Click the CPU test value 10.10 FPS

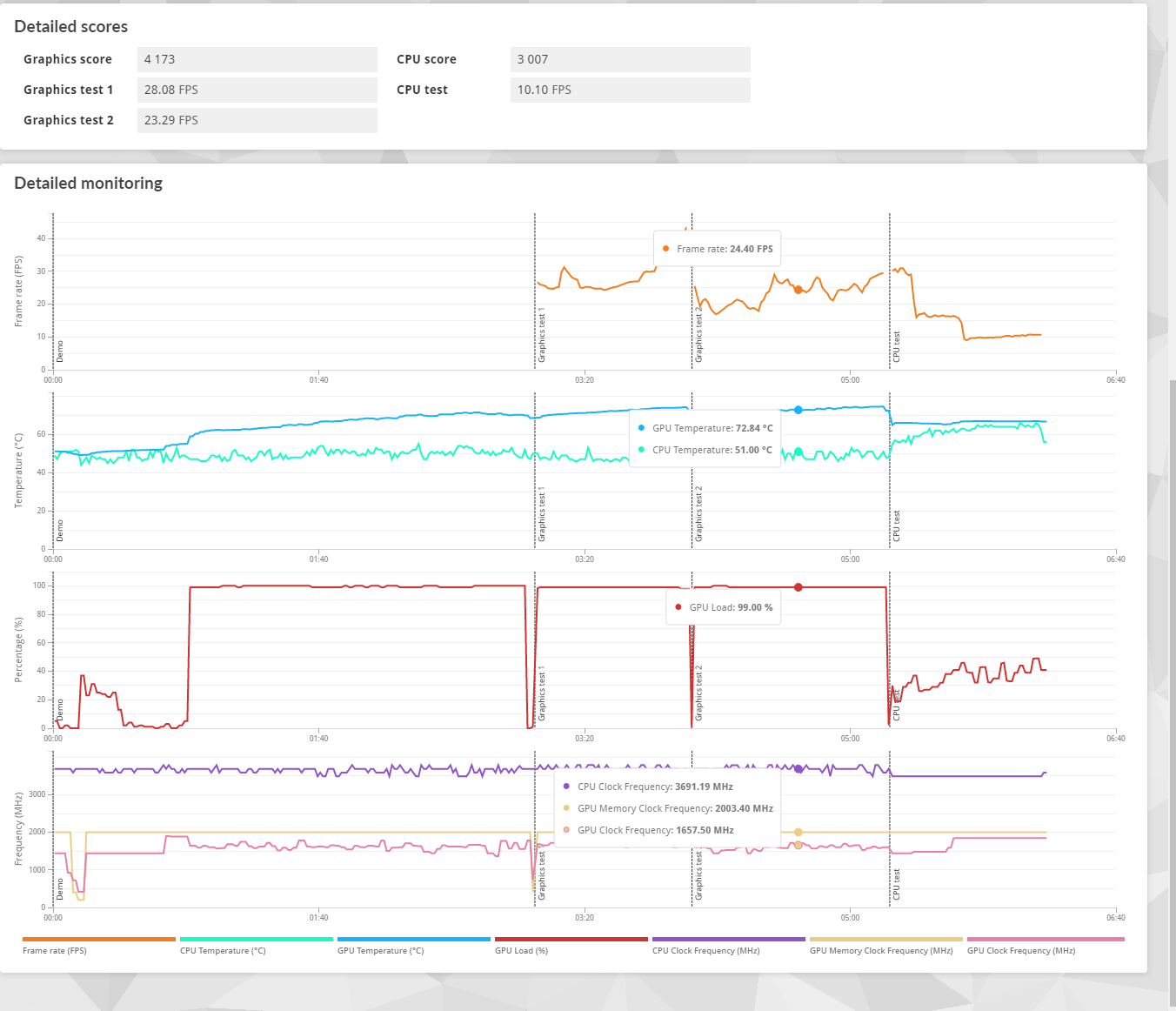click(x=630, y=90)
